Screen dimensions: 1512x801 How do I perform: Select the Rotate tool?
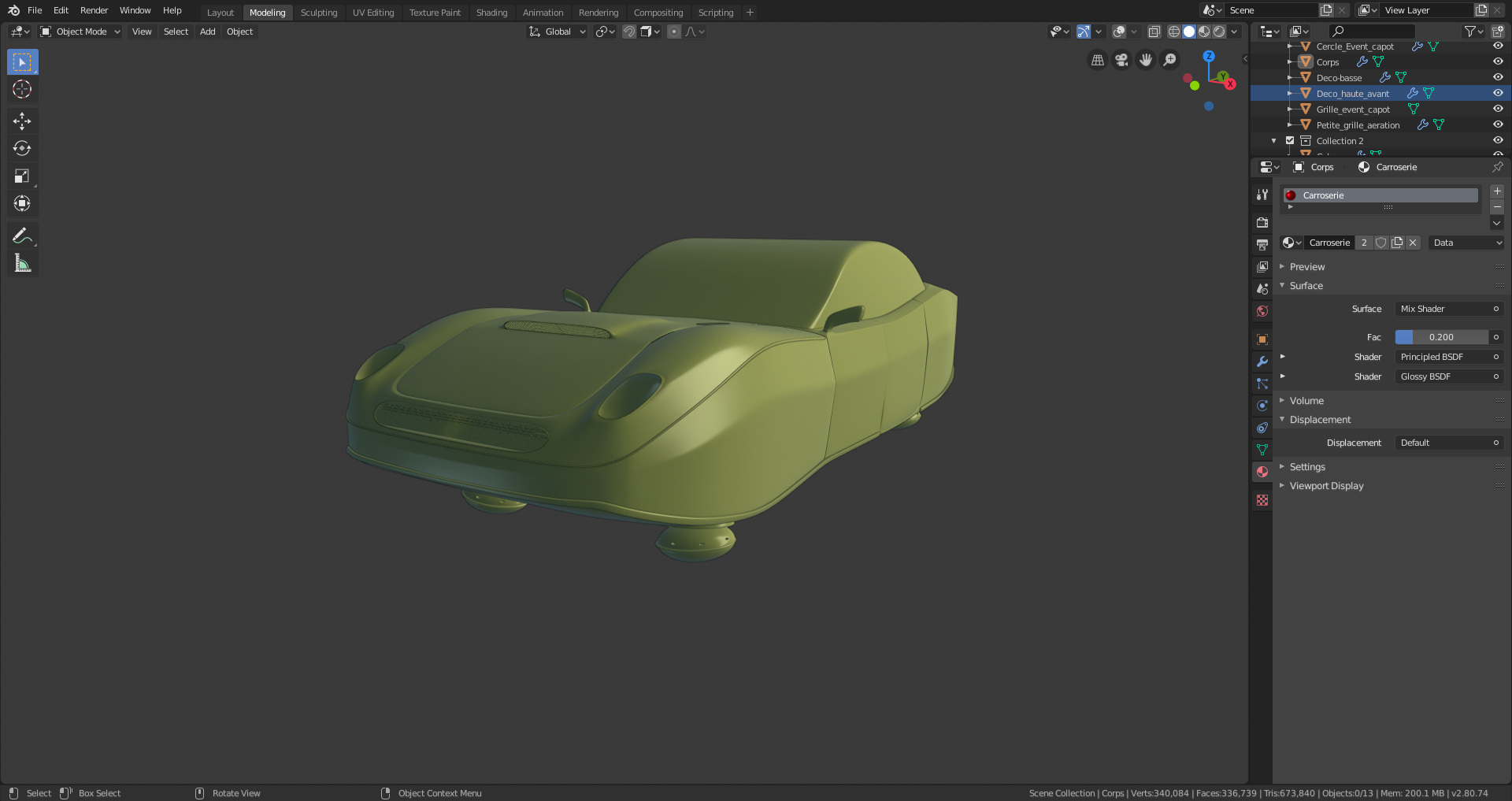coord(22,148)
